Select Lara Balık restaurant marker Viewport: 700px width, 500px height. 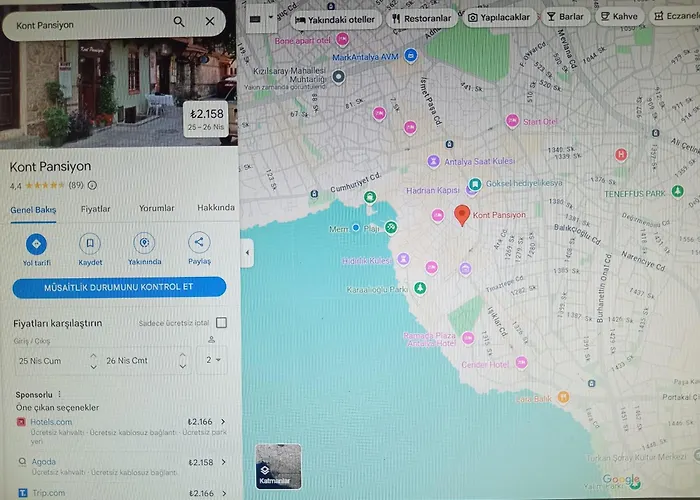pos(563,396)
